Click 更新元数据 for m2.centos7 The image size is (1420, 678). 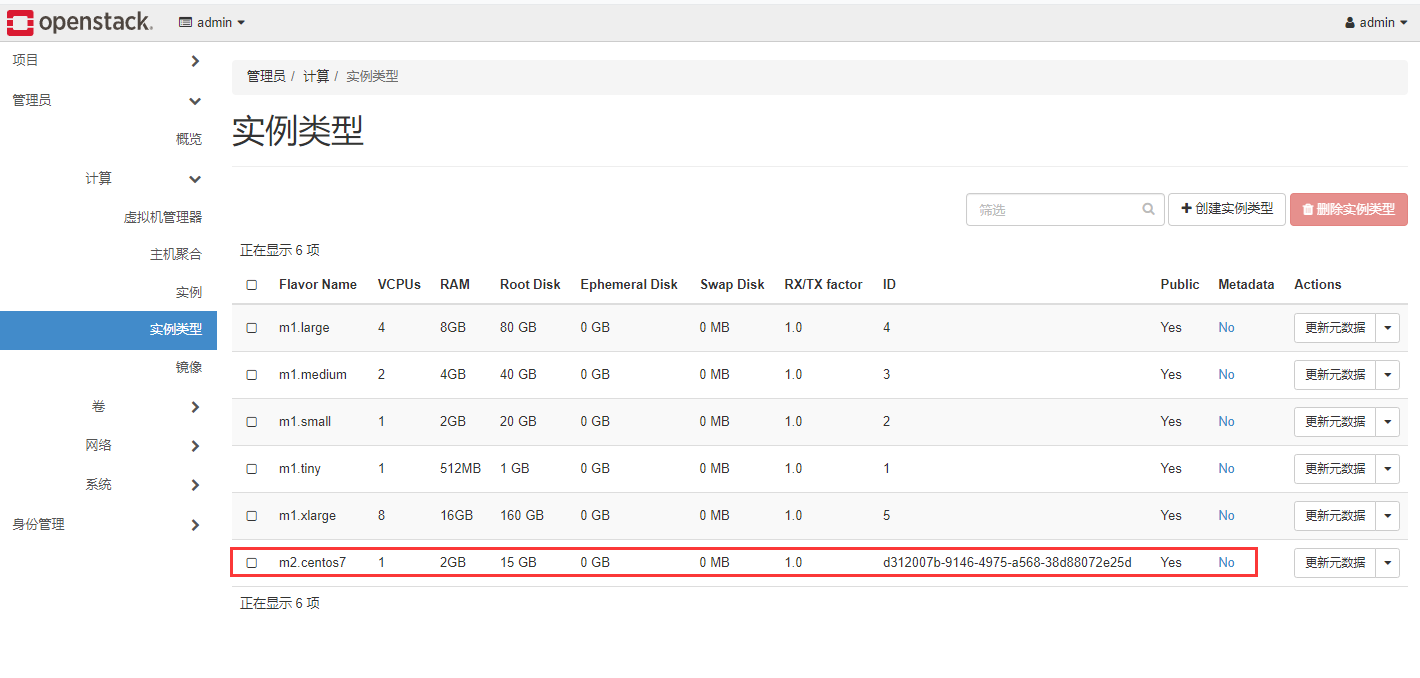1335,563
